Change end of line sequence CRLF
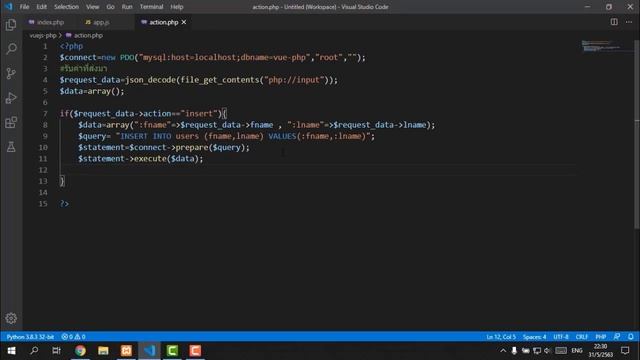 582,337
